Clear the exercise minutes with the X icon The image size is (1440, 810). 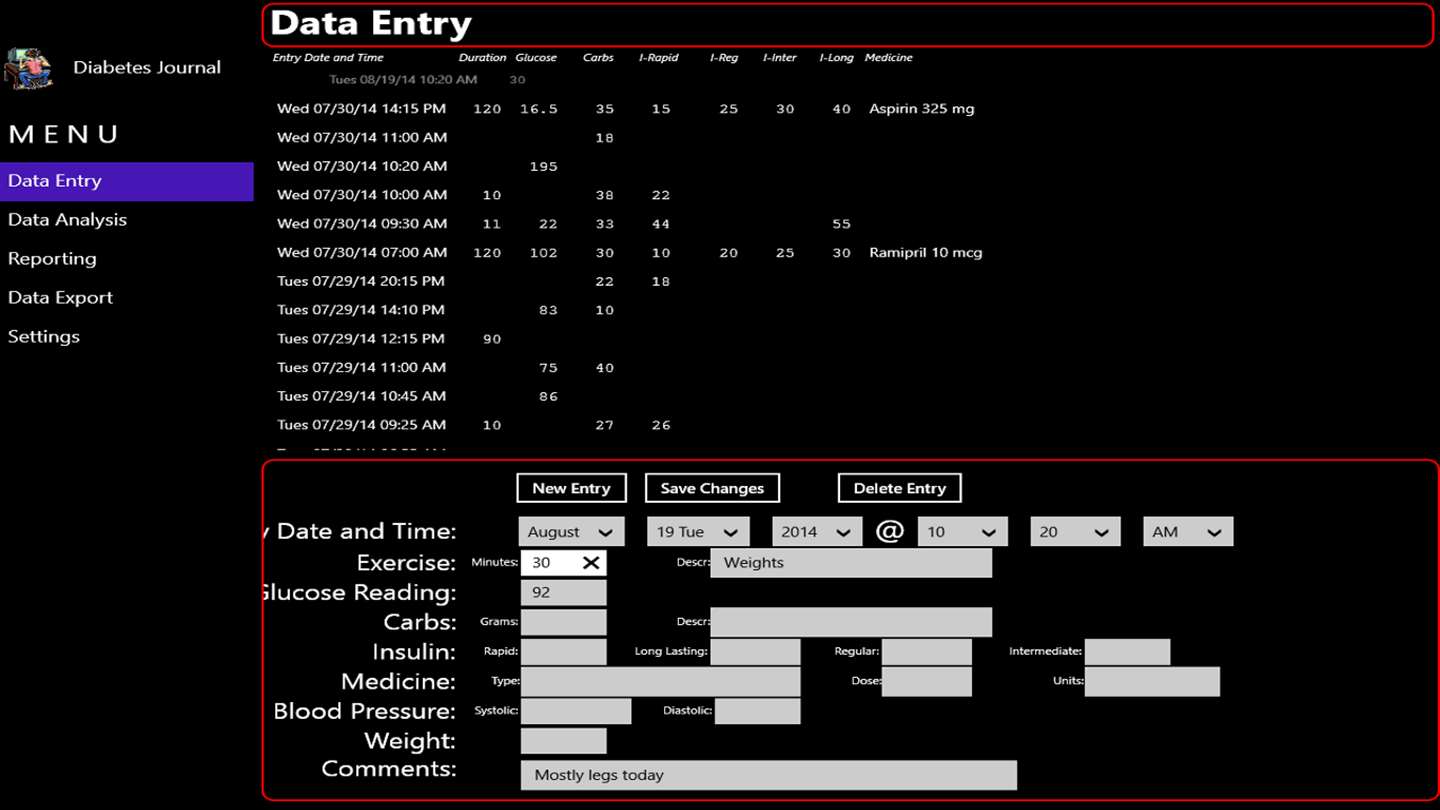(x=591, y=563)
